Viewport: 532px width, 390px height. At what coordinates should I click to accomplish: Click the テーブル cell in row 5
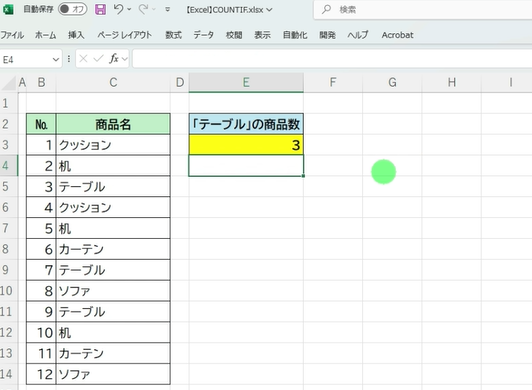113,186
